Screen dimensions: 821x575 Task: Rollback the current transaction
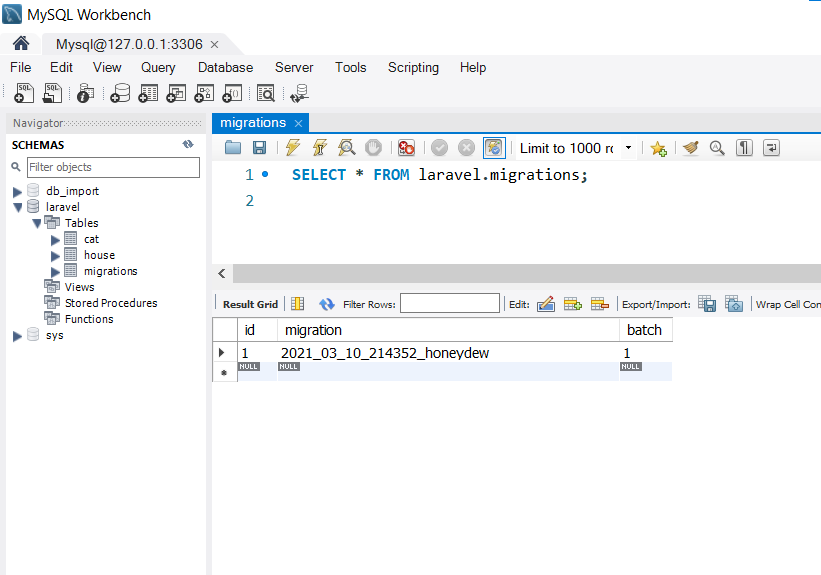click(x=466, y=148)
